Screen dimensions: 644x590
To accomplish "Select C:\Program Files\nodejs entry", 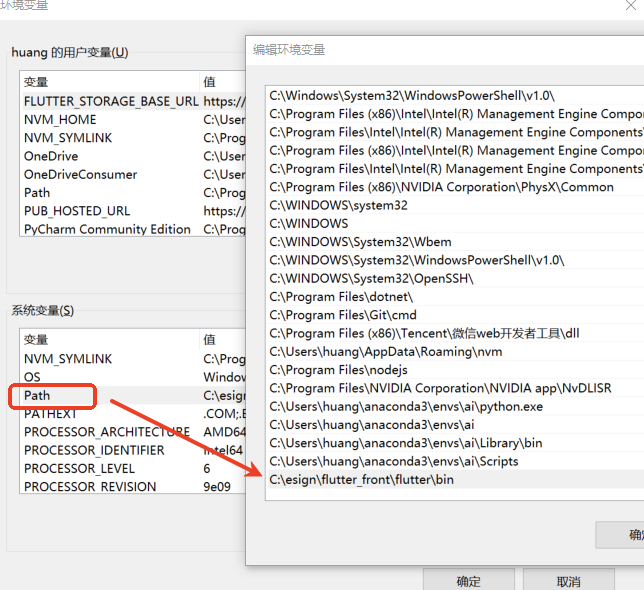I will (x=455, y=370).
